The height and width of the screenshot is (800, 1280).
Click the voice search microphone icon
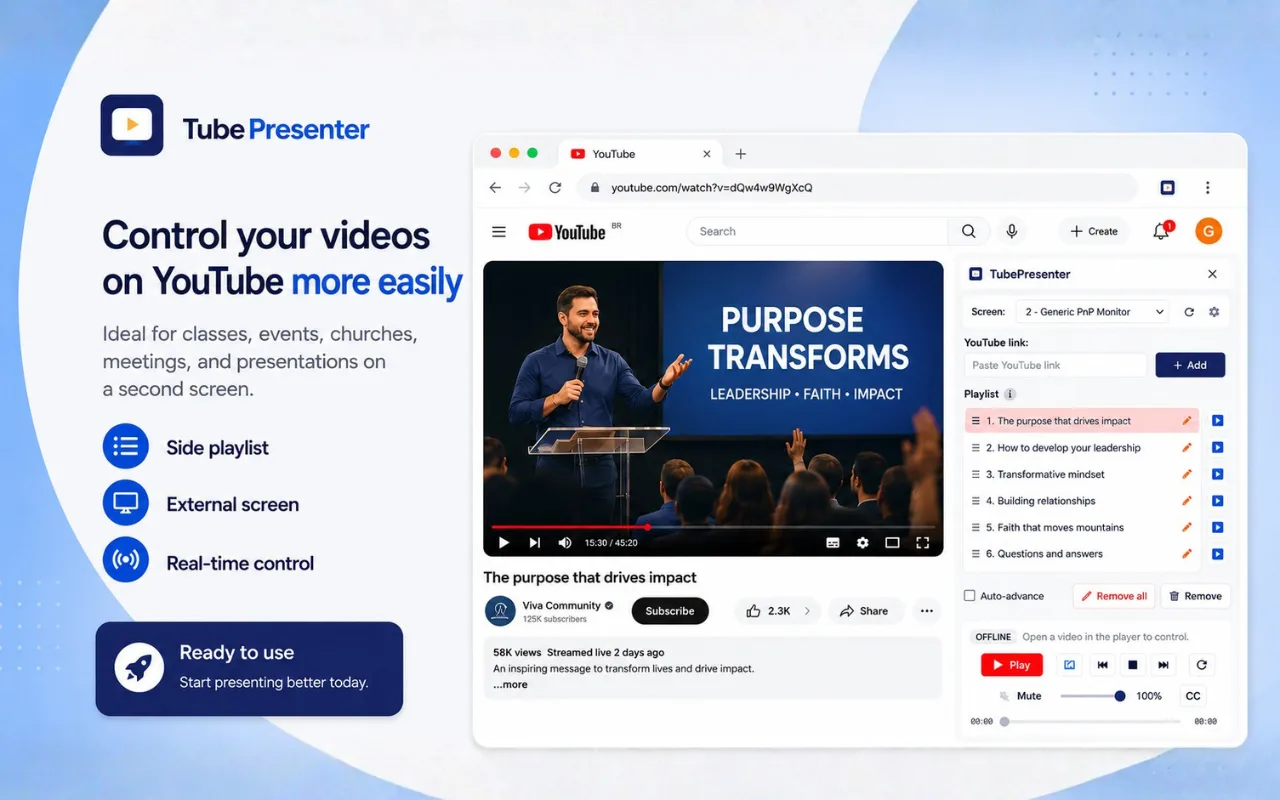point(1012,231)
